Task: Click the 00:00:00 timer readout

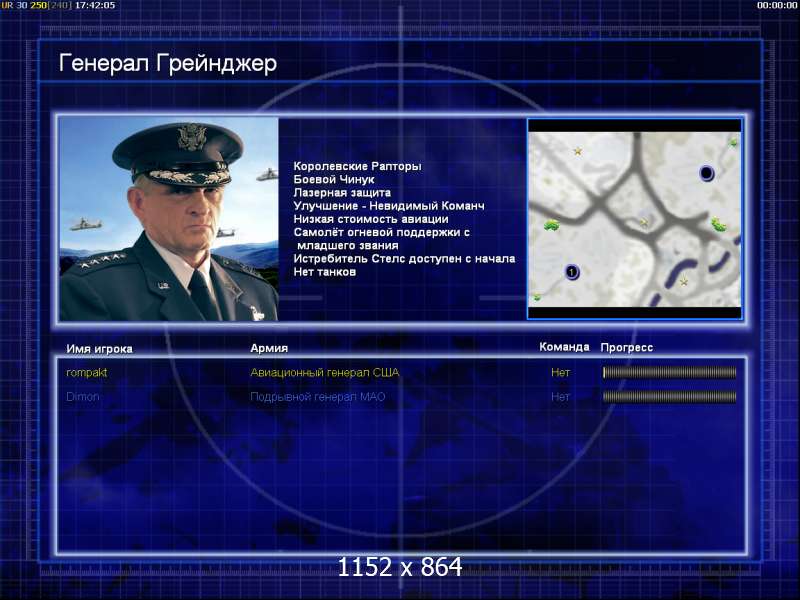Action: pos(777,5)
